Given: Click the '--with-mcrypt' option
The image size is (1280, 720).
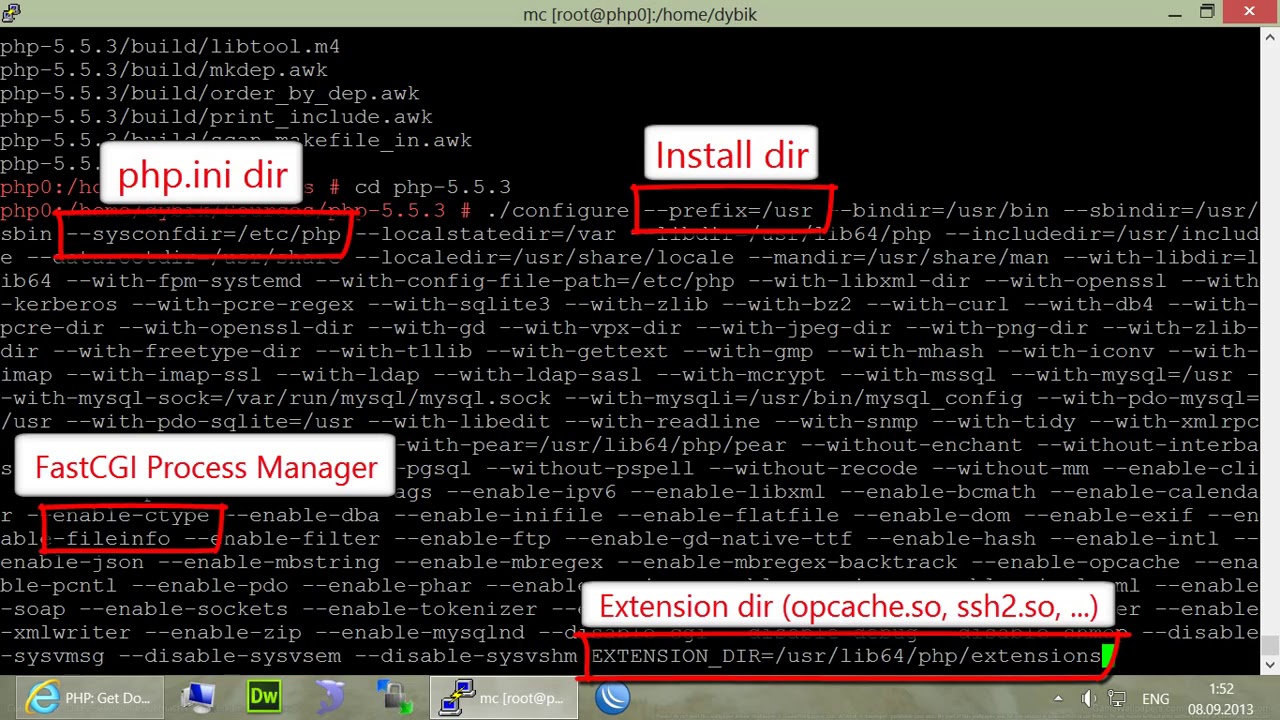Looking at the screenshot, I should (x=741, y=375).
